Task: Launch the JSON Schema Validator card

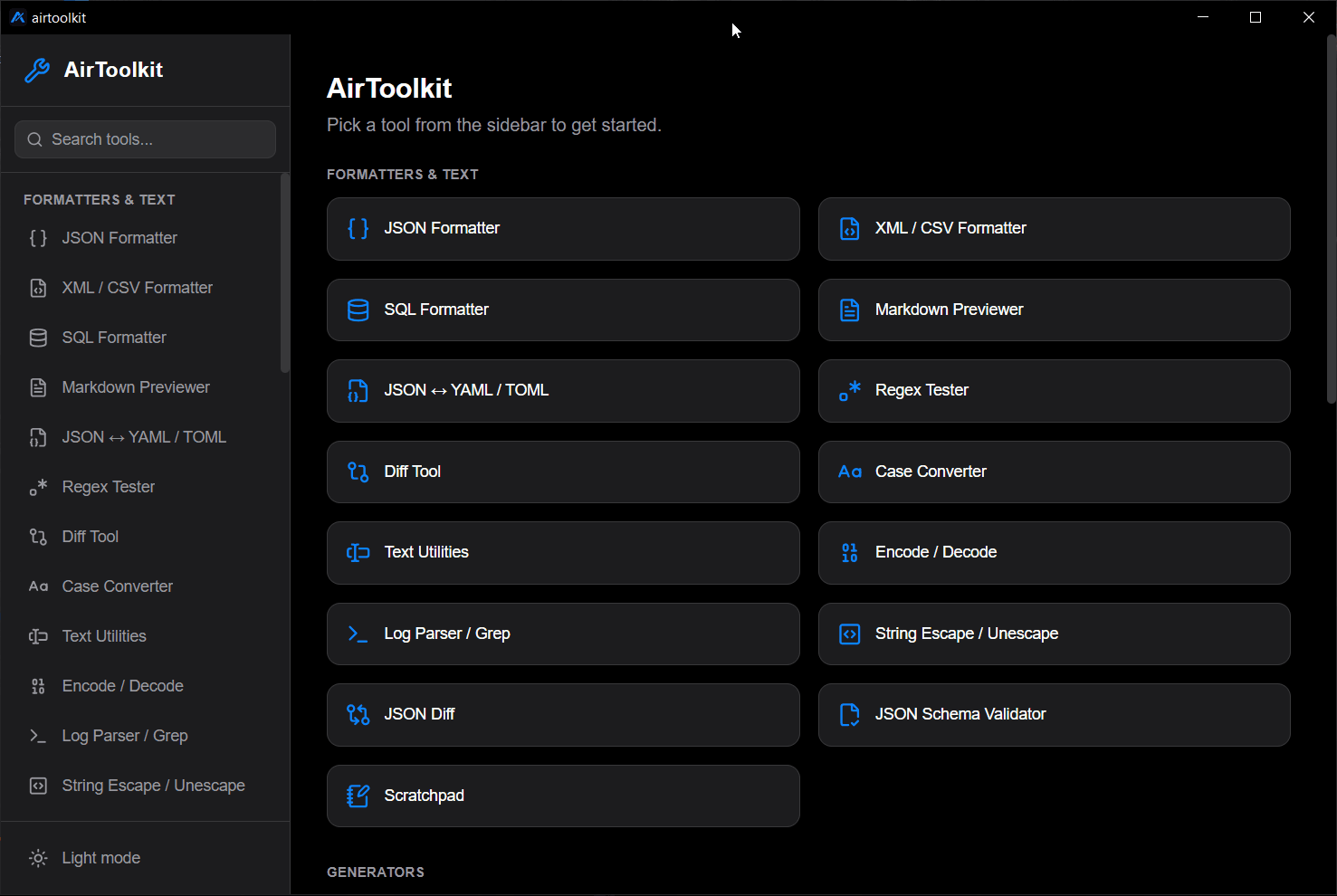Action: click(x=1055, y=715)
